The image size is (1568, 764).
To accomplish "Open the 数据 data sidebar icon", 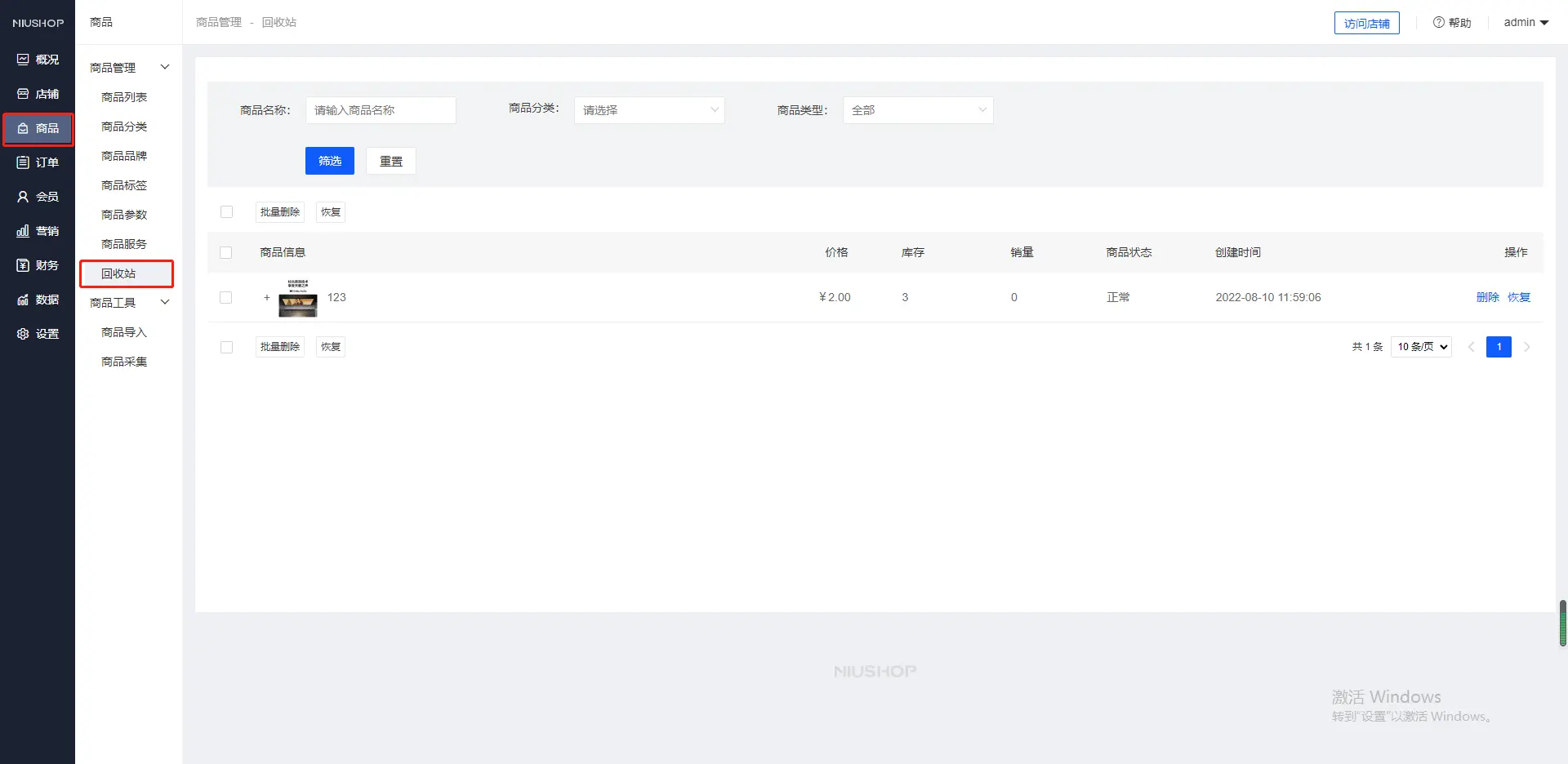I will click(23, 300).
